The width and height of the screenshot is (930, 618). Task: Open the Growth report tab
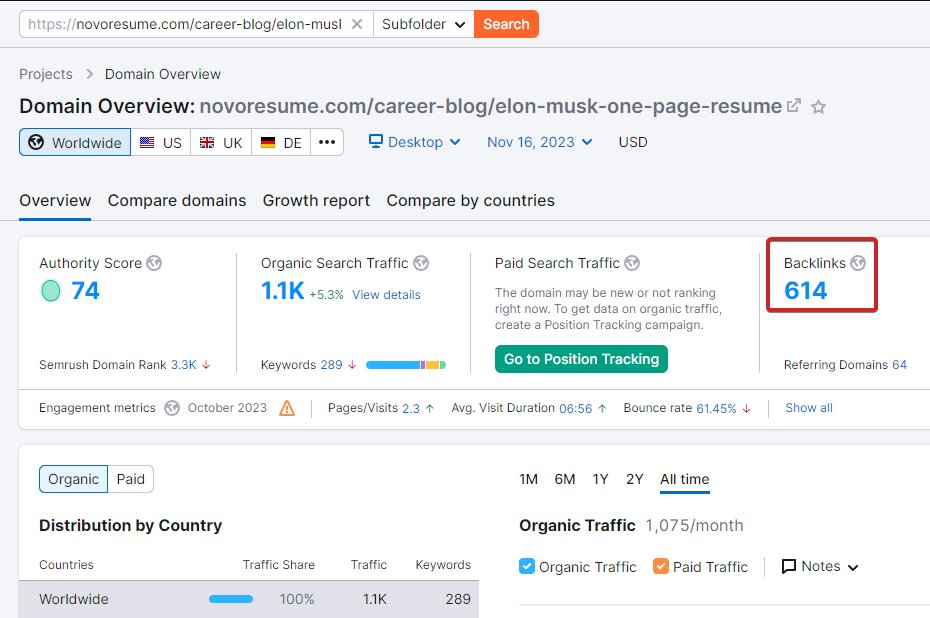click(316, 200)
